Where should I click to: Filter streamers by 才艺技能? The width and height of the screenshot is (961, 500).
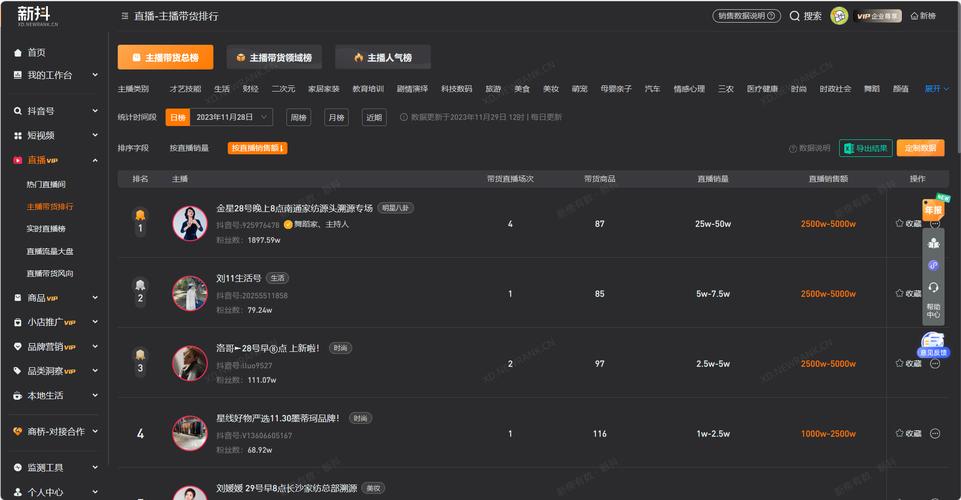pos(186,89)
